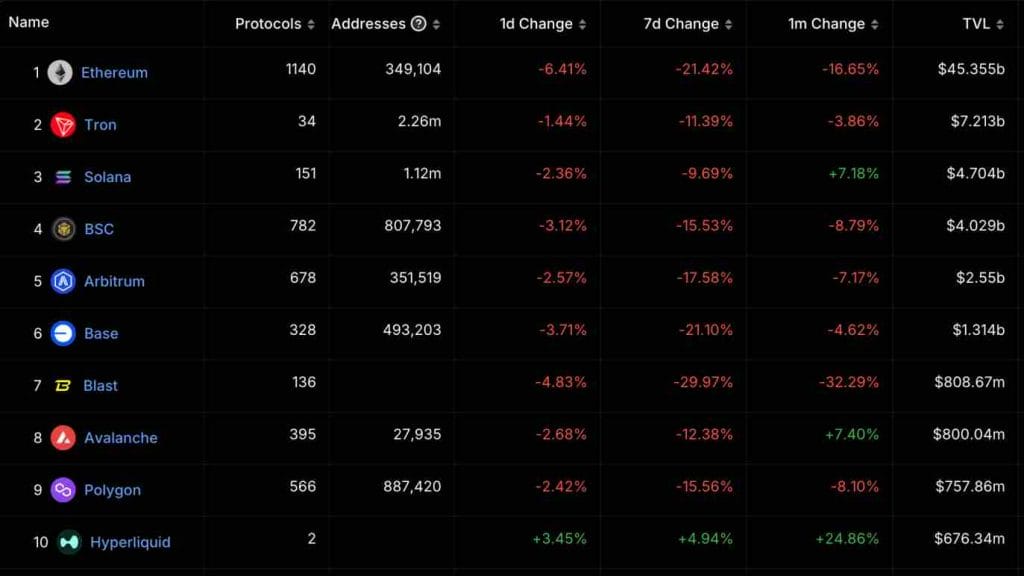Click the Solana logo icon
The width and height of the screenshot is (1024, 576).
tap(63, 177)
